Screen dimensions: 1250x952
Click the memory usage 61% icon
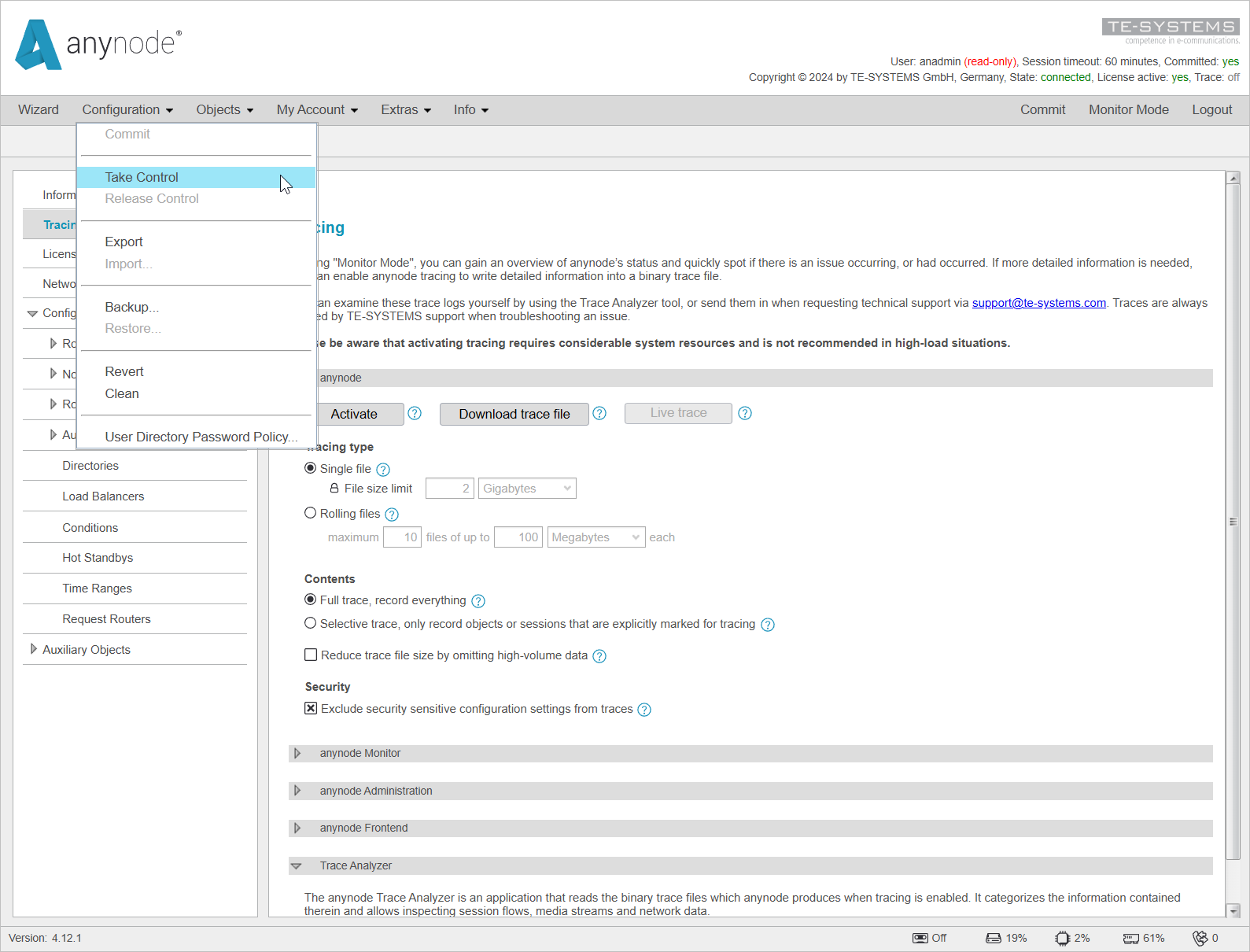1131,938
